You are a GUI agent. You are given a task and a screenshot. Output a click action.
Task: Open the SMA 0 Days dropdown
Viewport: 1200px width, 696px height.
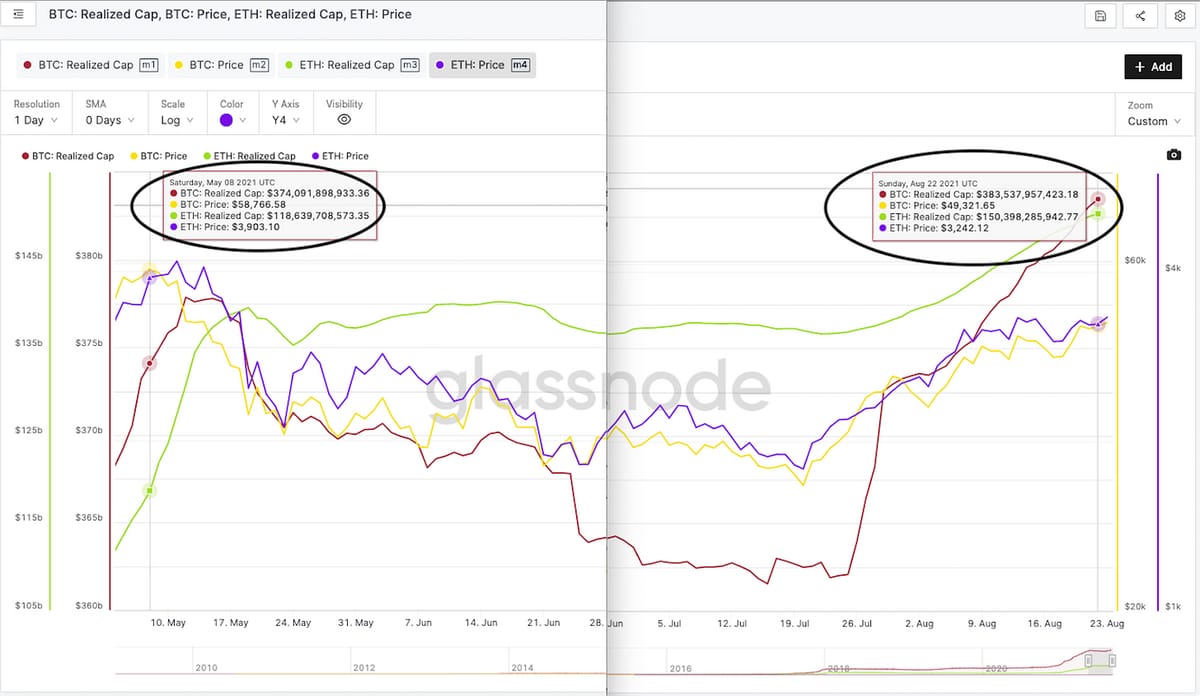click(109, 112)
